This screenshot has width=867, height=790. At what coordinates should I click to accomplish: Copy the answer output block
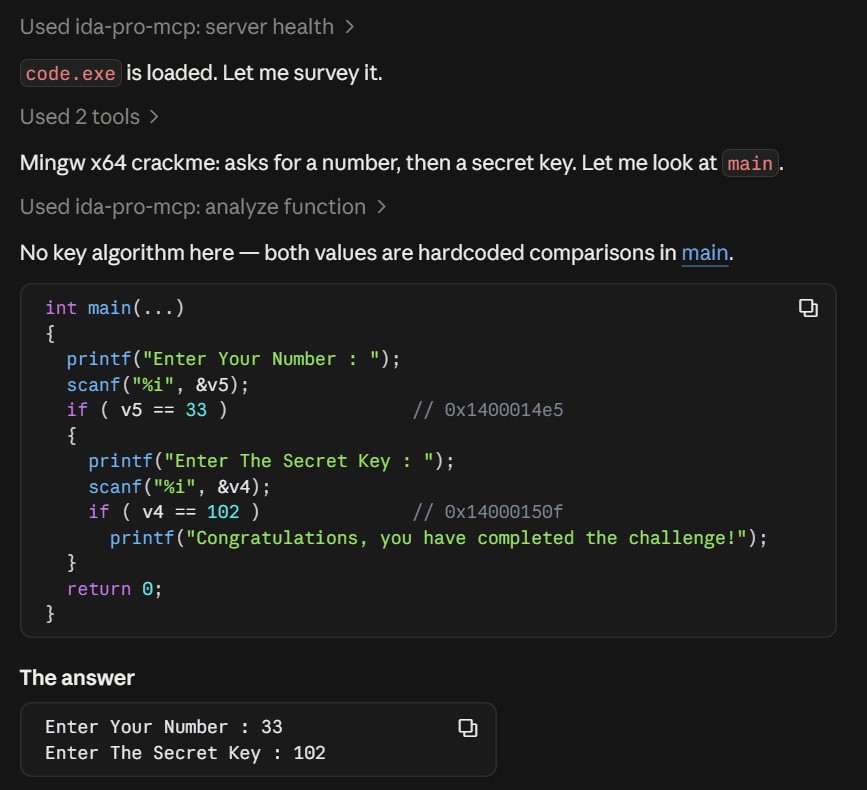pyautogui.click(x=467, y=728)
